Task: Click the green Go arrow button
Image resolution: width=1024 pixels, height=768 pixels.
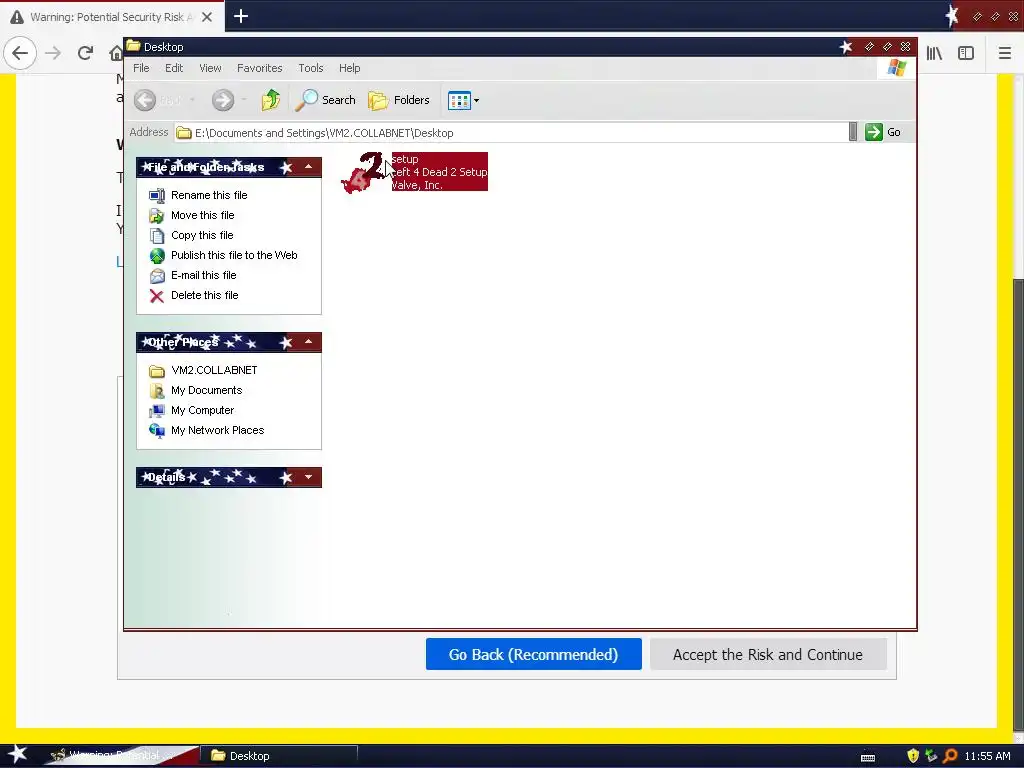Action: coord(874,132)
